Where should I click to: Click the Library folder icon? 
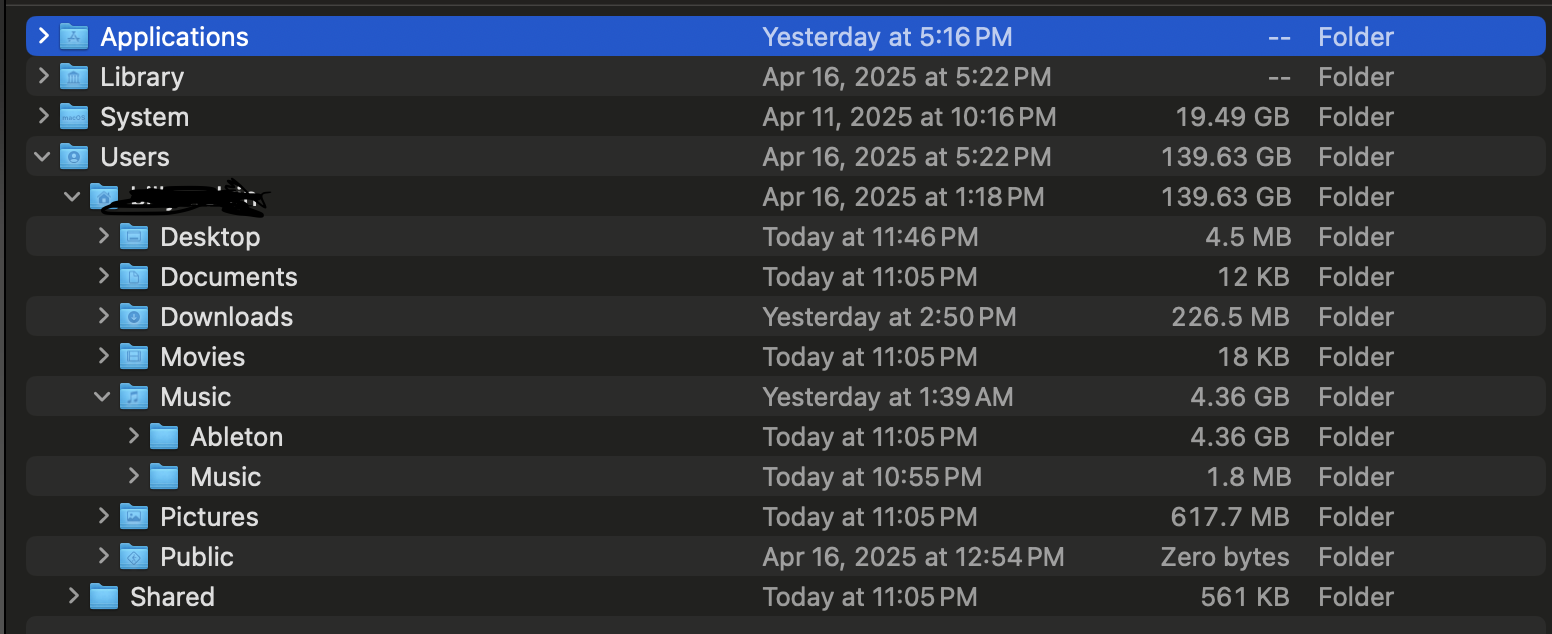(74, 77)
